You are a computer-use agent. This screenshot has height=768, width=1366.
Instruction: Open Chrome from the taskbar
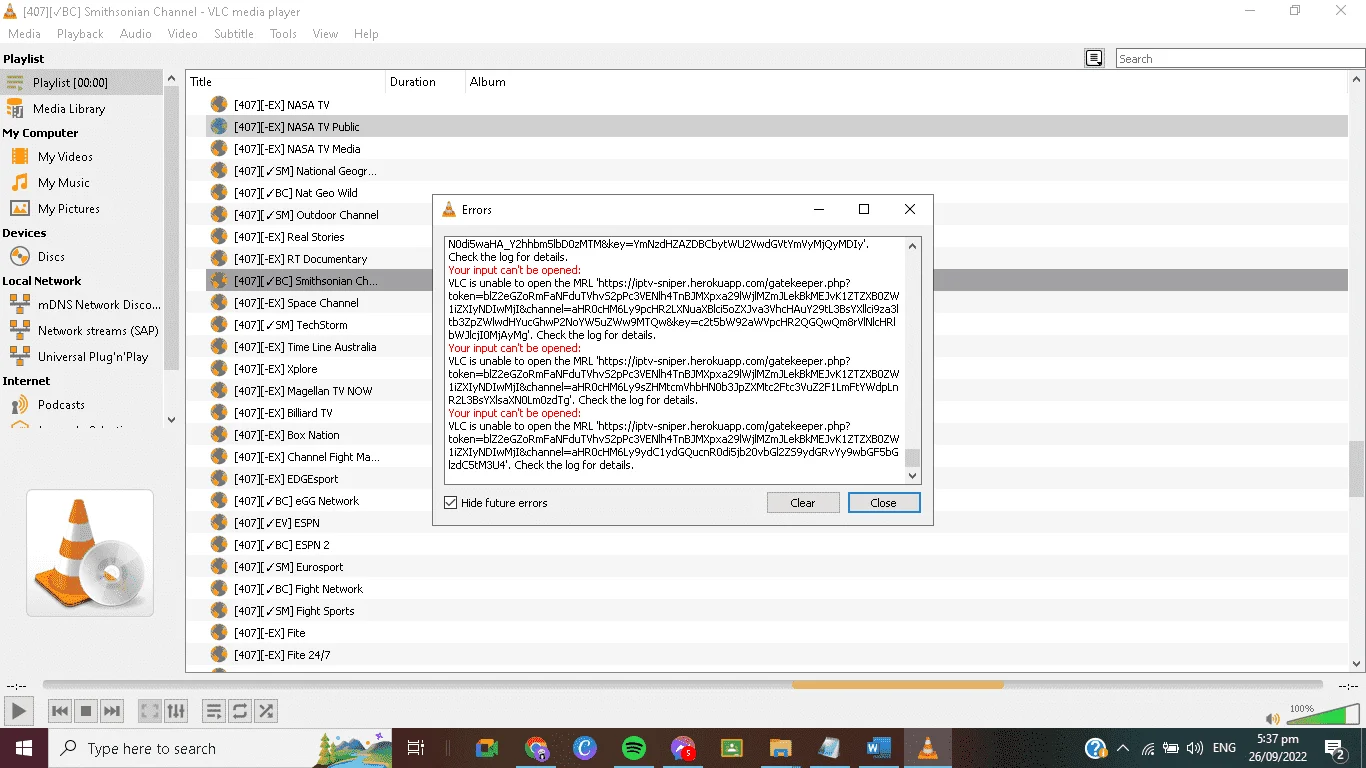pos(536,748)
